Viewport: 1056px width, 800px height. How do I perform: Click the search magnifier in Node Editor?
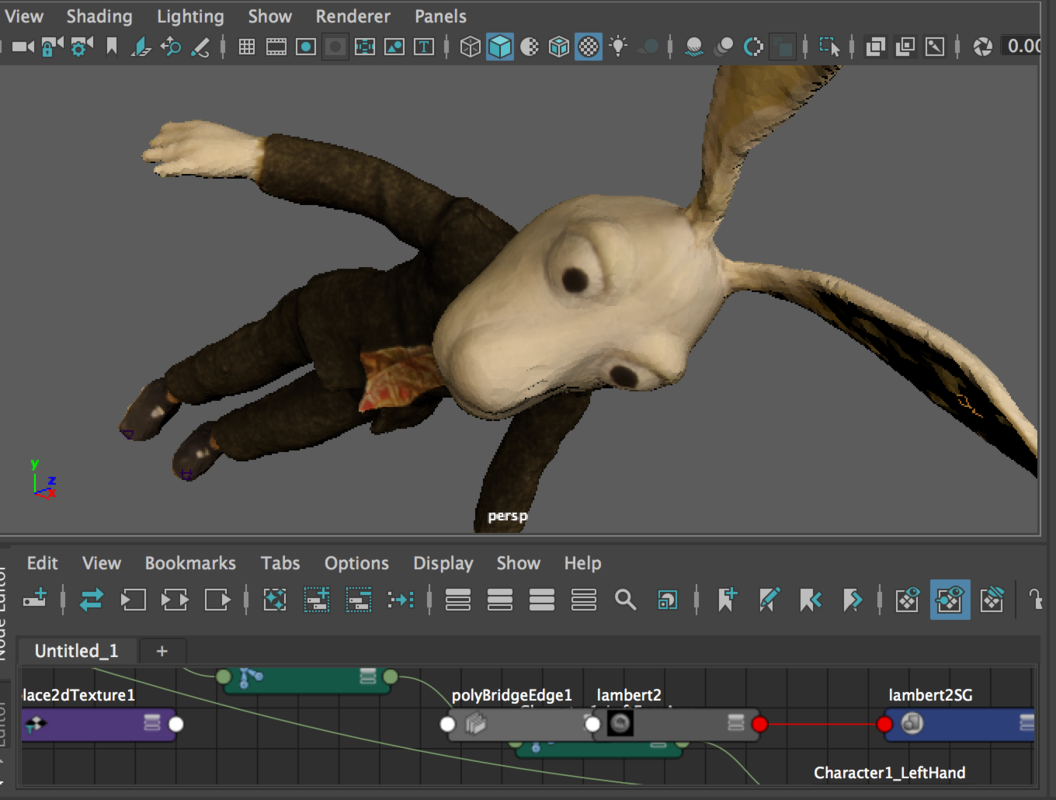click(625, 600)
